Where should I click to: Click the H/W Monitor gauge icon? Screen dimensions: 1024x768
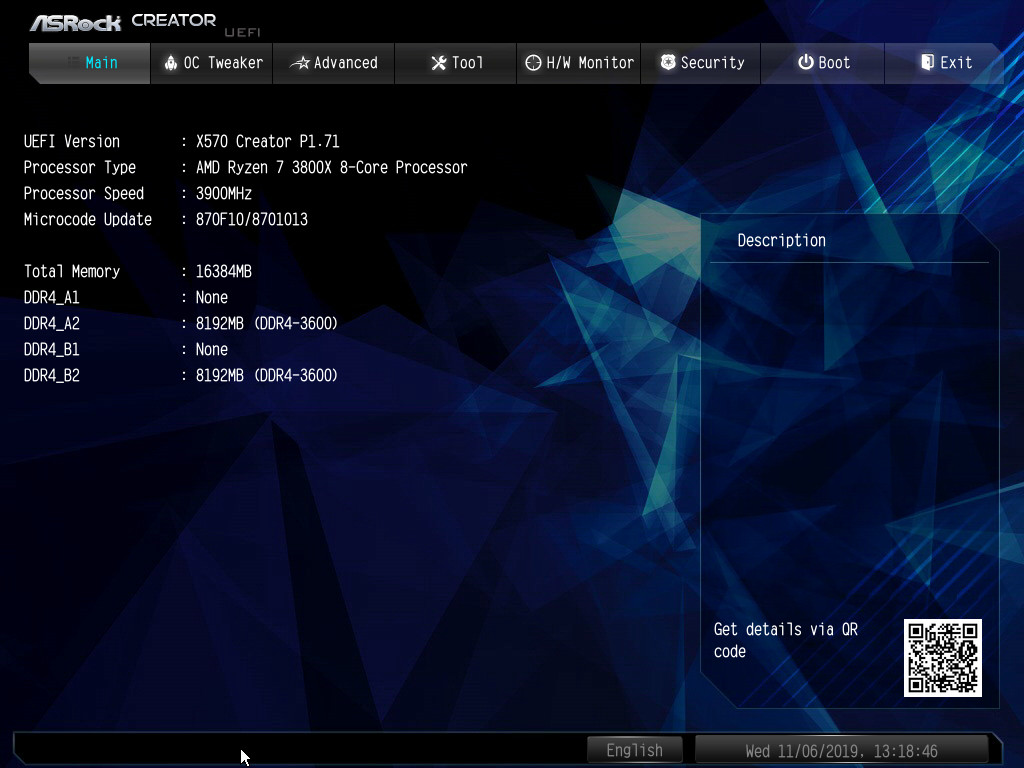coord(533,63)
